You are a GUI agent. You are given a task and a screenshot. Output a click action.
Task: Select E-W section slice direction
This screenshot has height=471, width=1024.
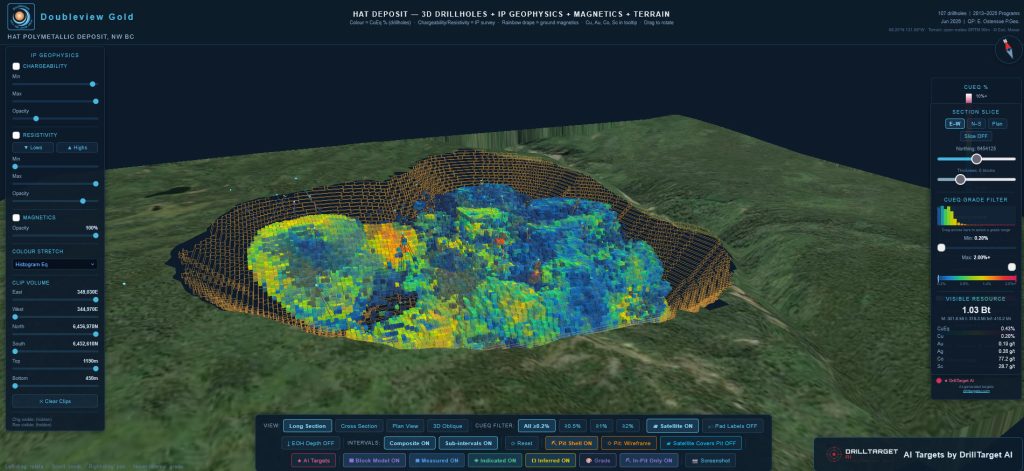[955, 123]
